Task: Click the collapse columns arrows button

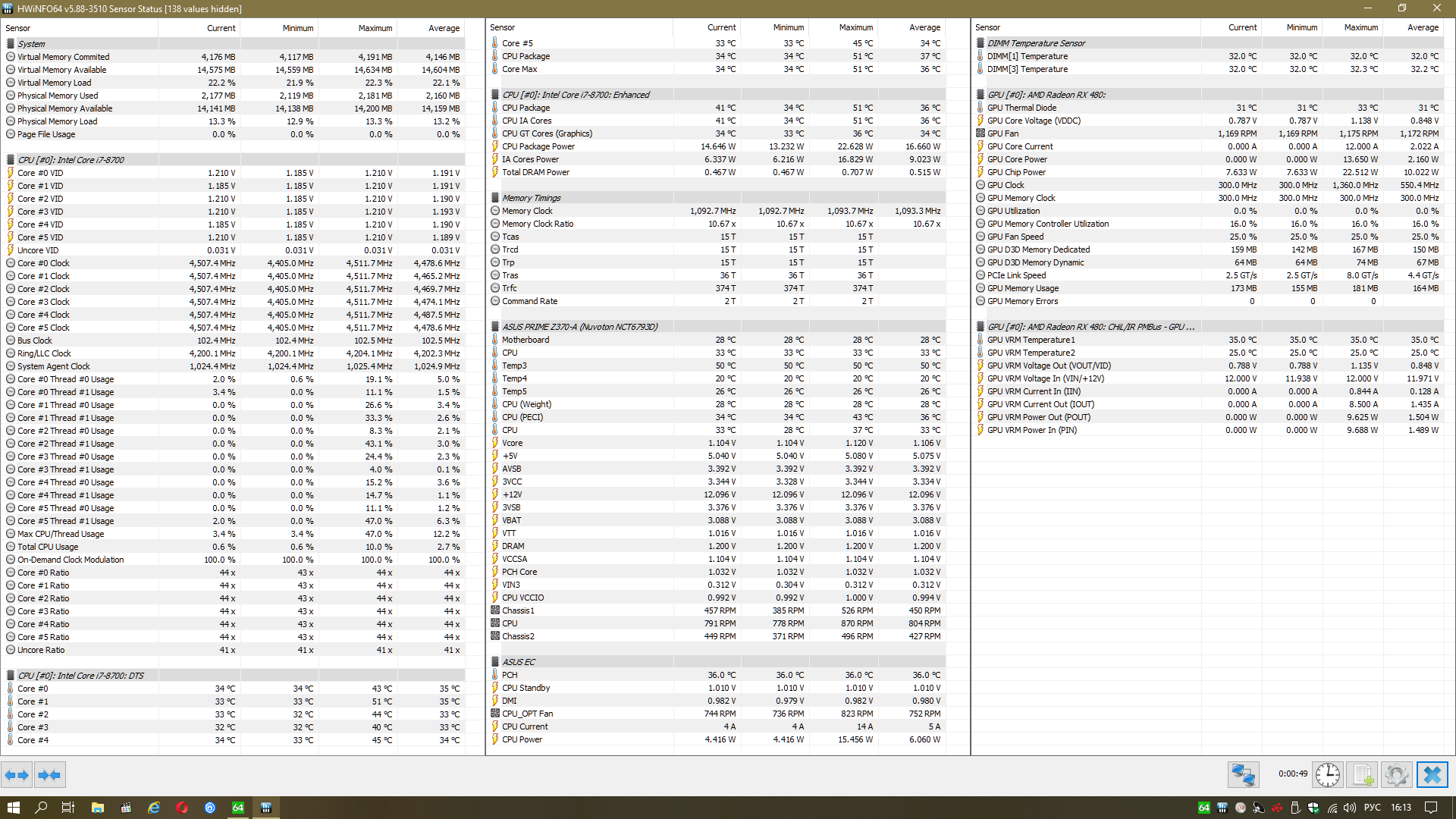Action: 50,775
